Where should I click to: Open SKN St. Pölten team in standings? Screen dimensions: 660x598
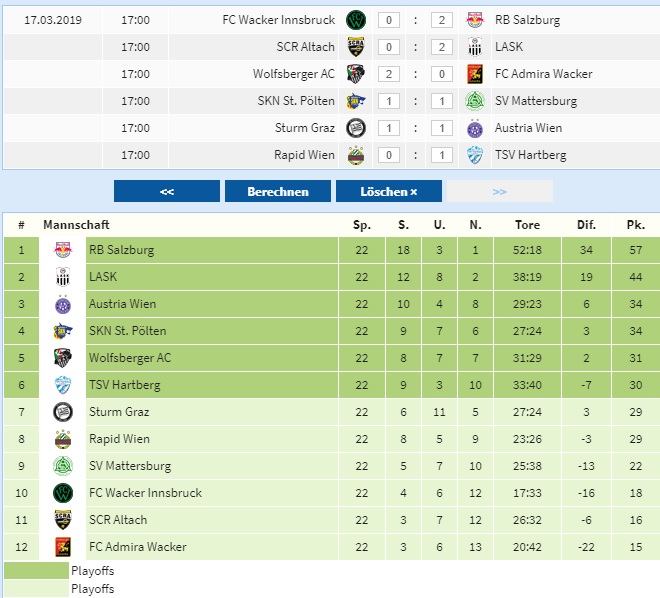pos(128,331)
